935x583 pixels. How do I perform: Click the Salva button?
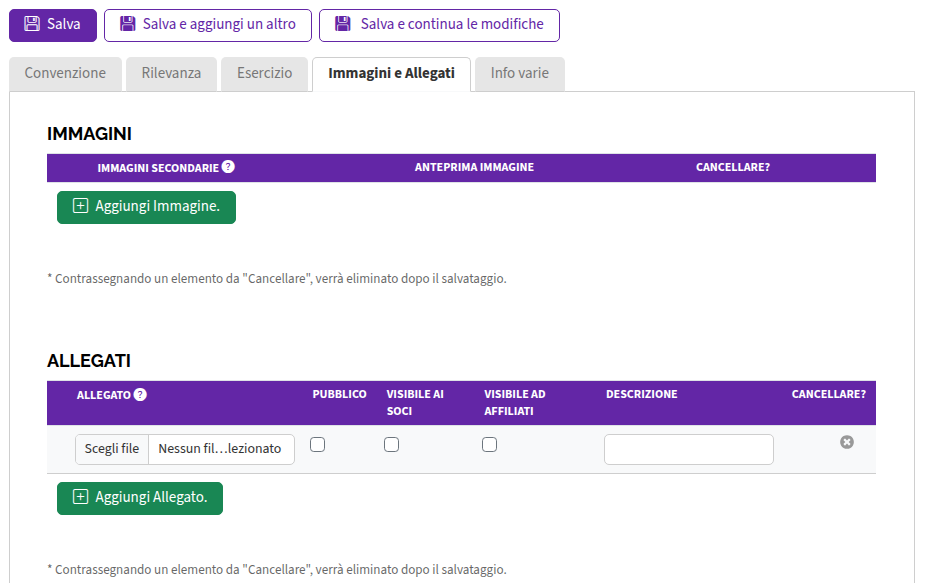[52, 25]
